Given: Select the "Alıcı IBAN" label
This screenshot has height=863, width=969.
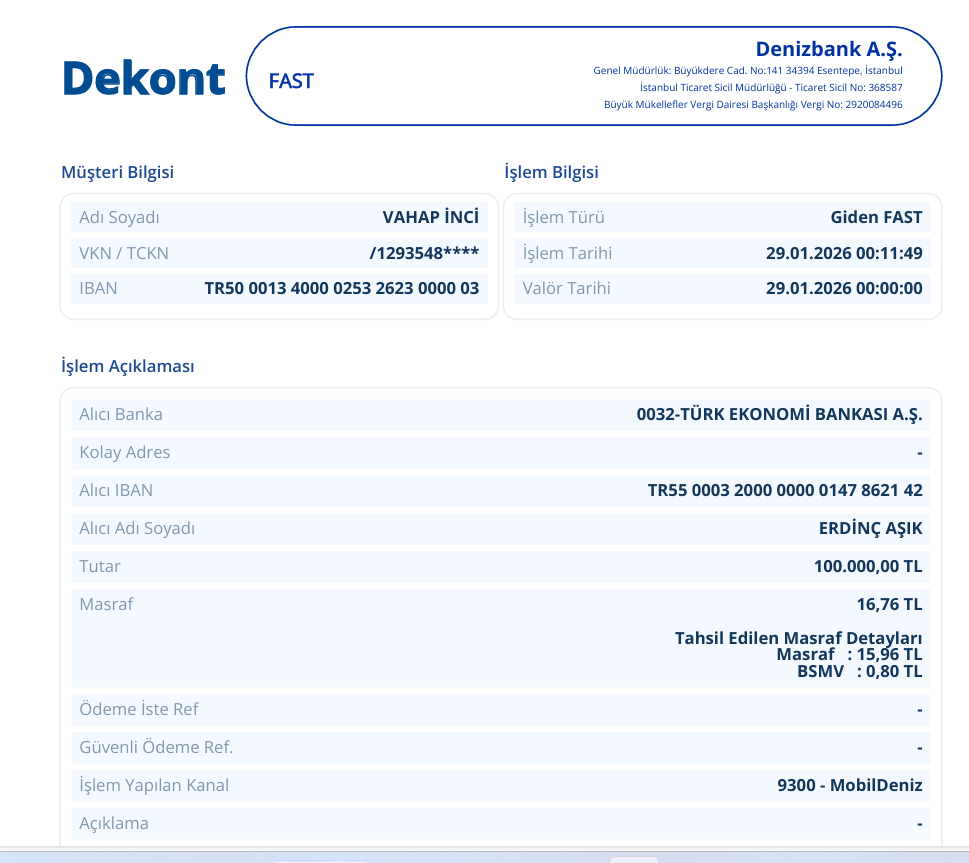Looking at the screenshot, I should pyautogui.click(x=116, y=490).
